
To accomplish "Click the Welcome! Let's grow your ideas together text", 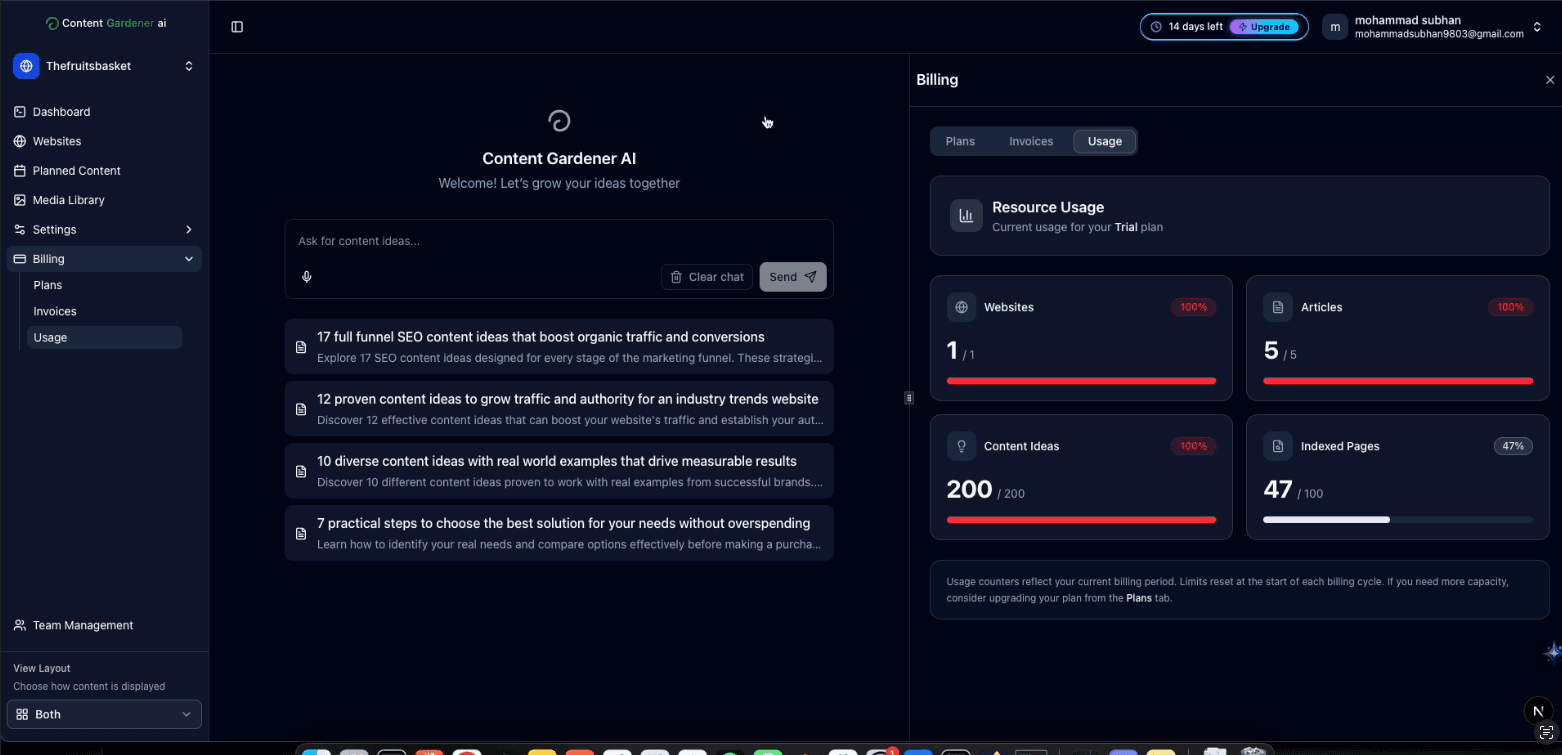I will click(x=559, y=184).
